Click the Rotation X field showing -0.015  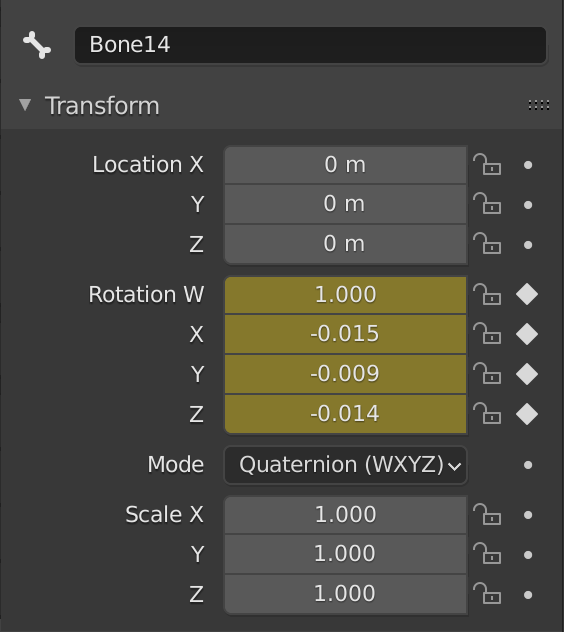pos(345,334)
